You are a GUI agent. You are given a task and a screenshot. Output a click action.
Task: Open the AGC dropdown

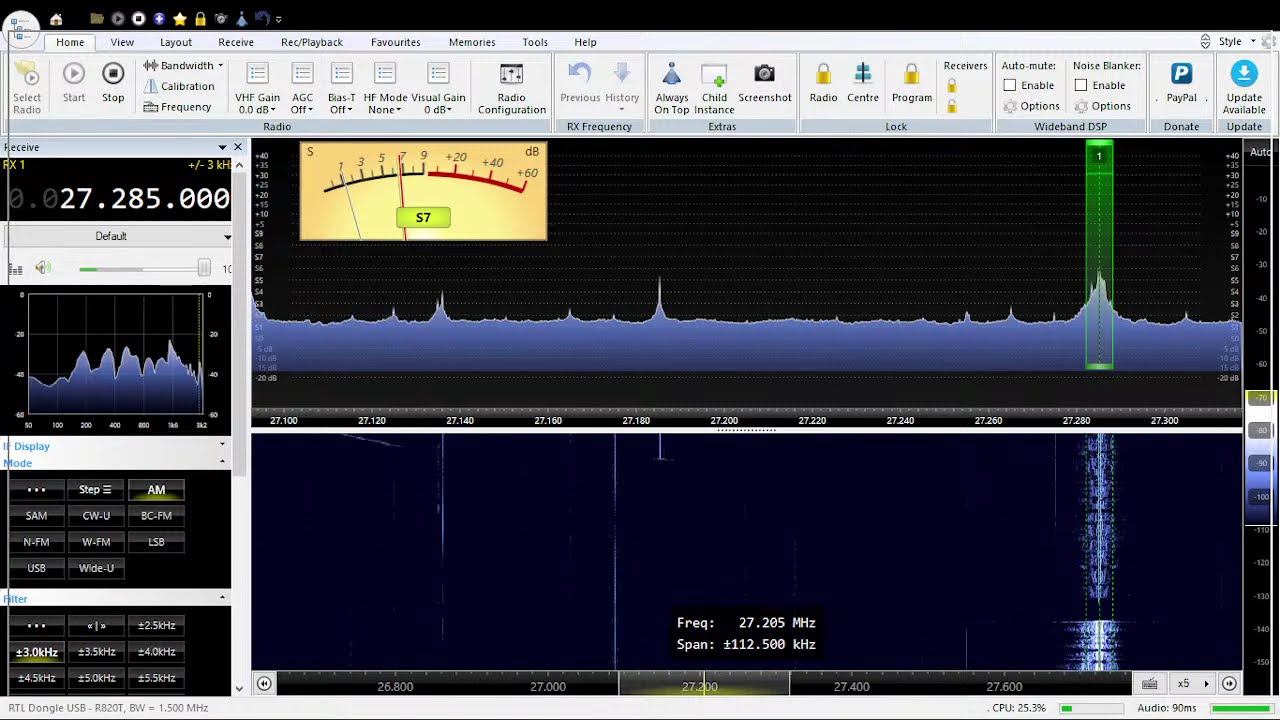[302, 89]
